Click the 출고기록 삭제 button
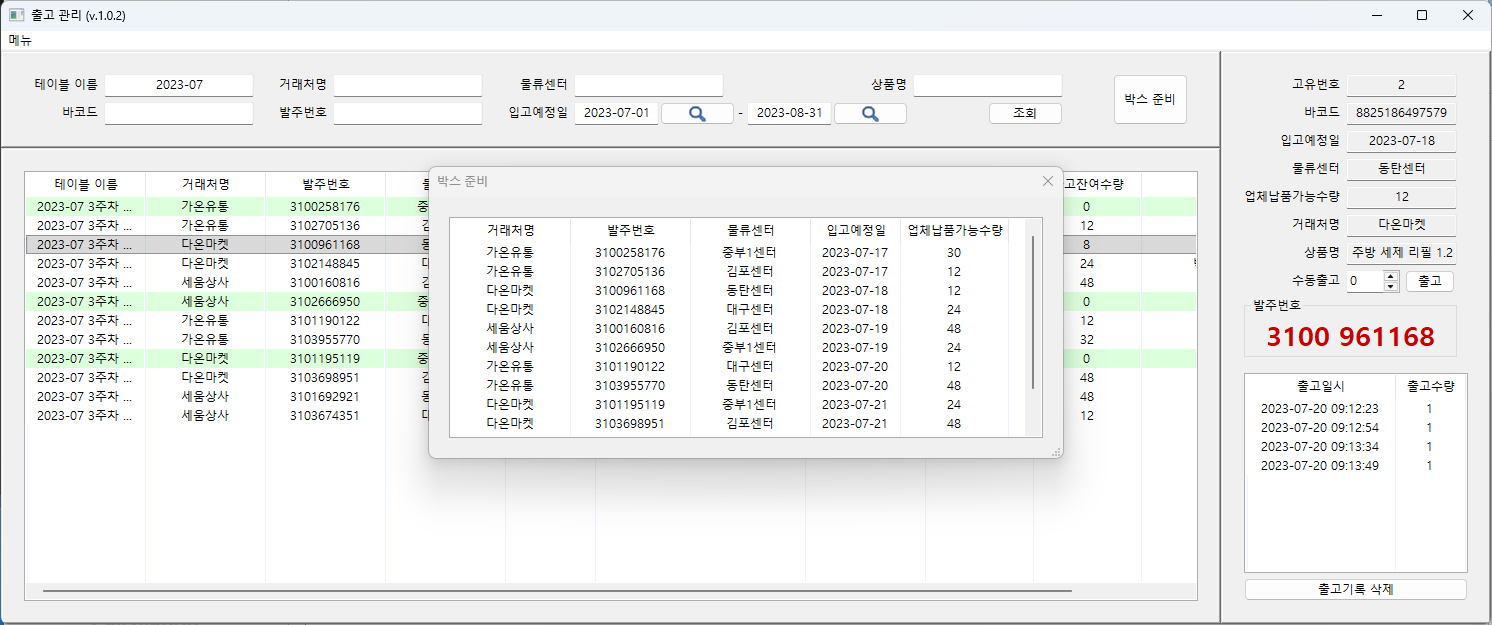Viewport: 1492px width, 625px height. coord(1355,589)
